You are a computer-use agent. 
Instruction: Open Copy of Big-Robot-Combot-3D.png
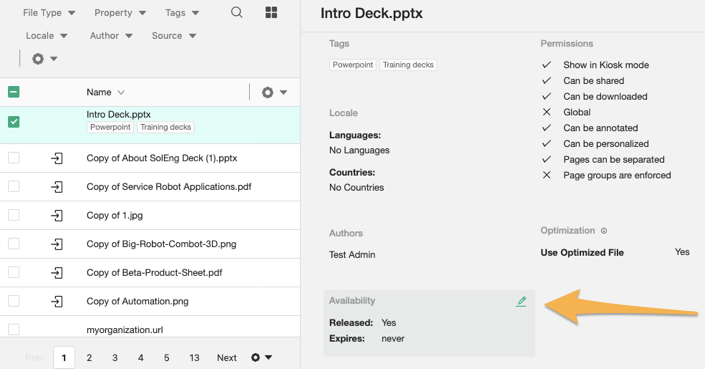(x=161, y=244)
